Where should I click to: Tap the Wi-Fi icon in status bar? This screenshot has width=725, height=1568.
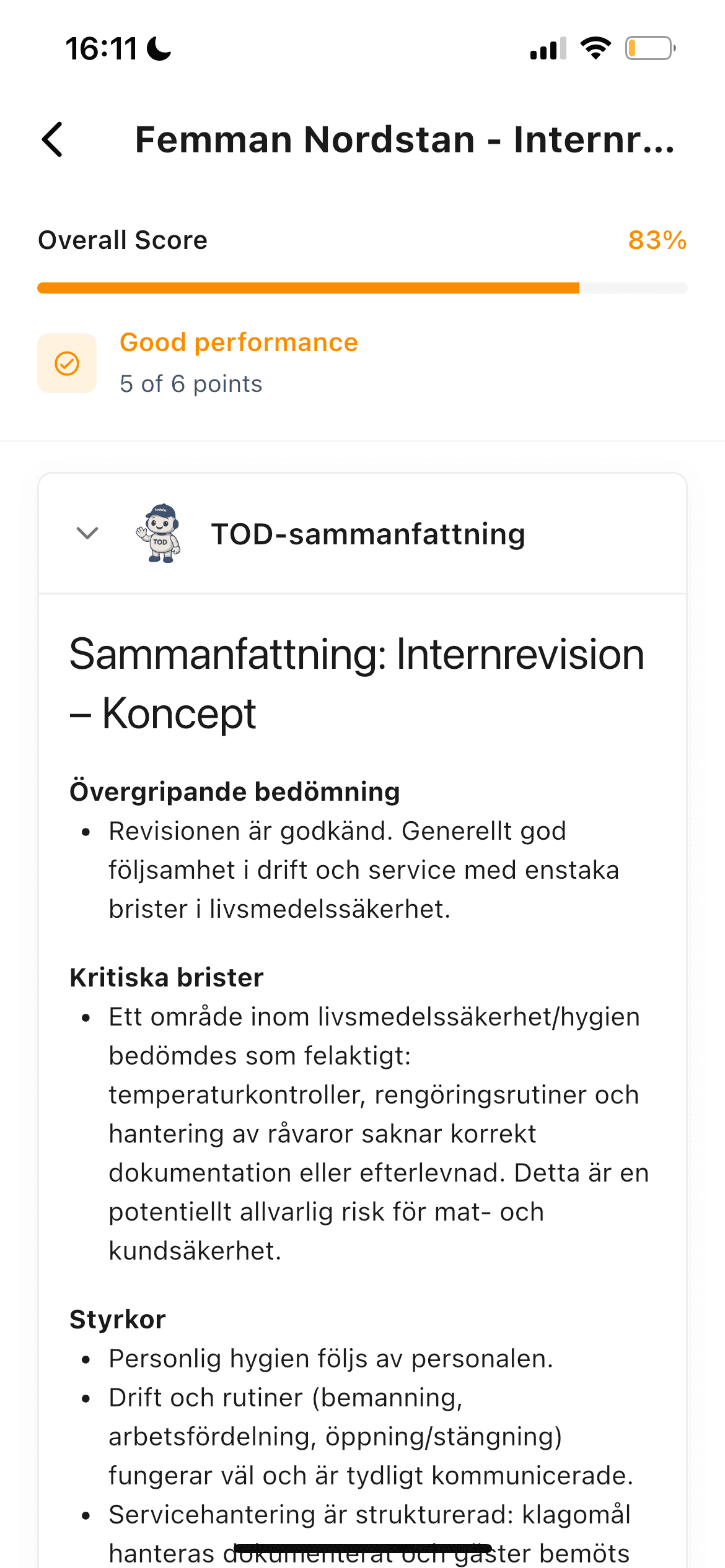point(595,50)
